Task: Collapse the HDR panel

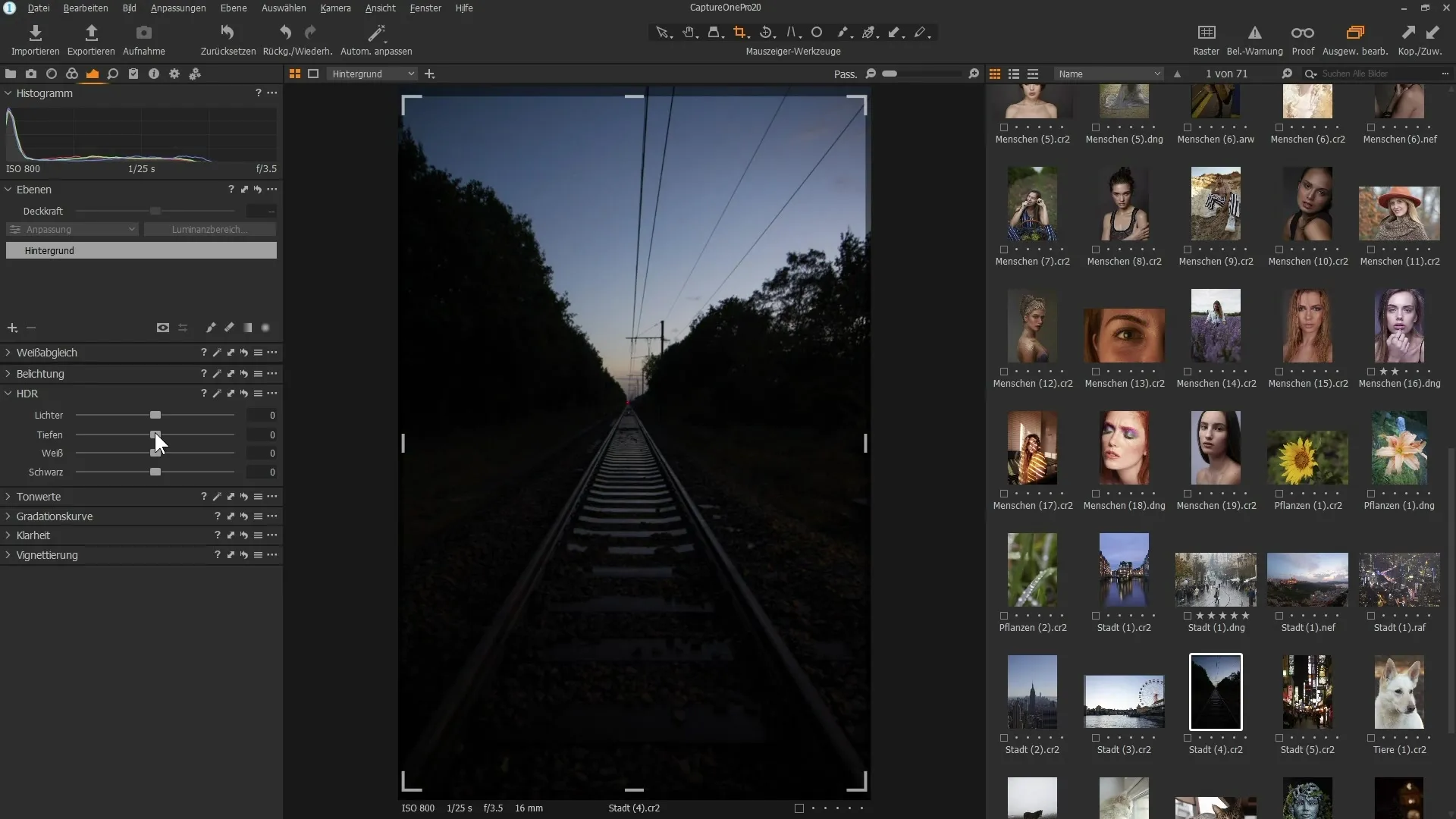Action: (8, 394)
